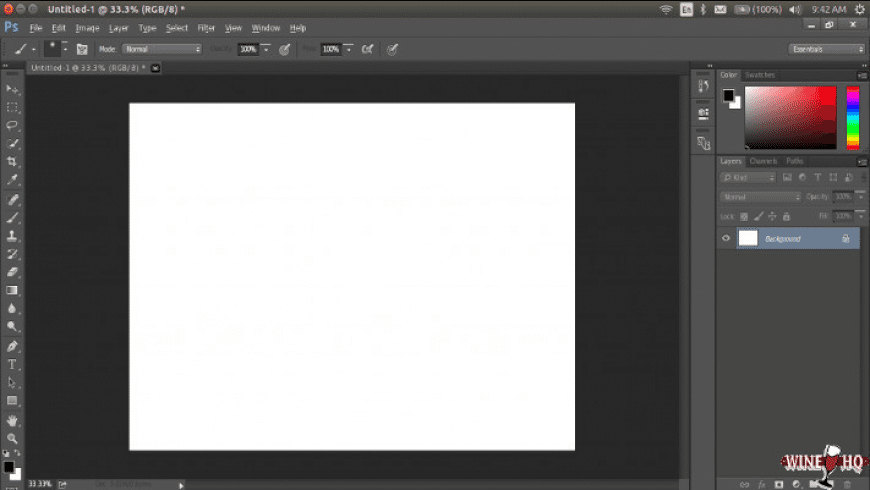Switch to the Swatches tab
This screenshot has width=870, height=490.
click(760, 75)
